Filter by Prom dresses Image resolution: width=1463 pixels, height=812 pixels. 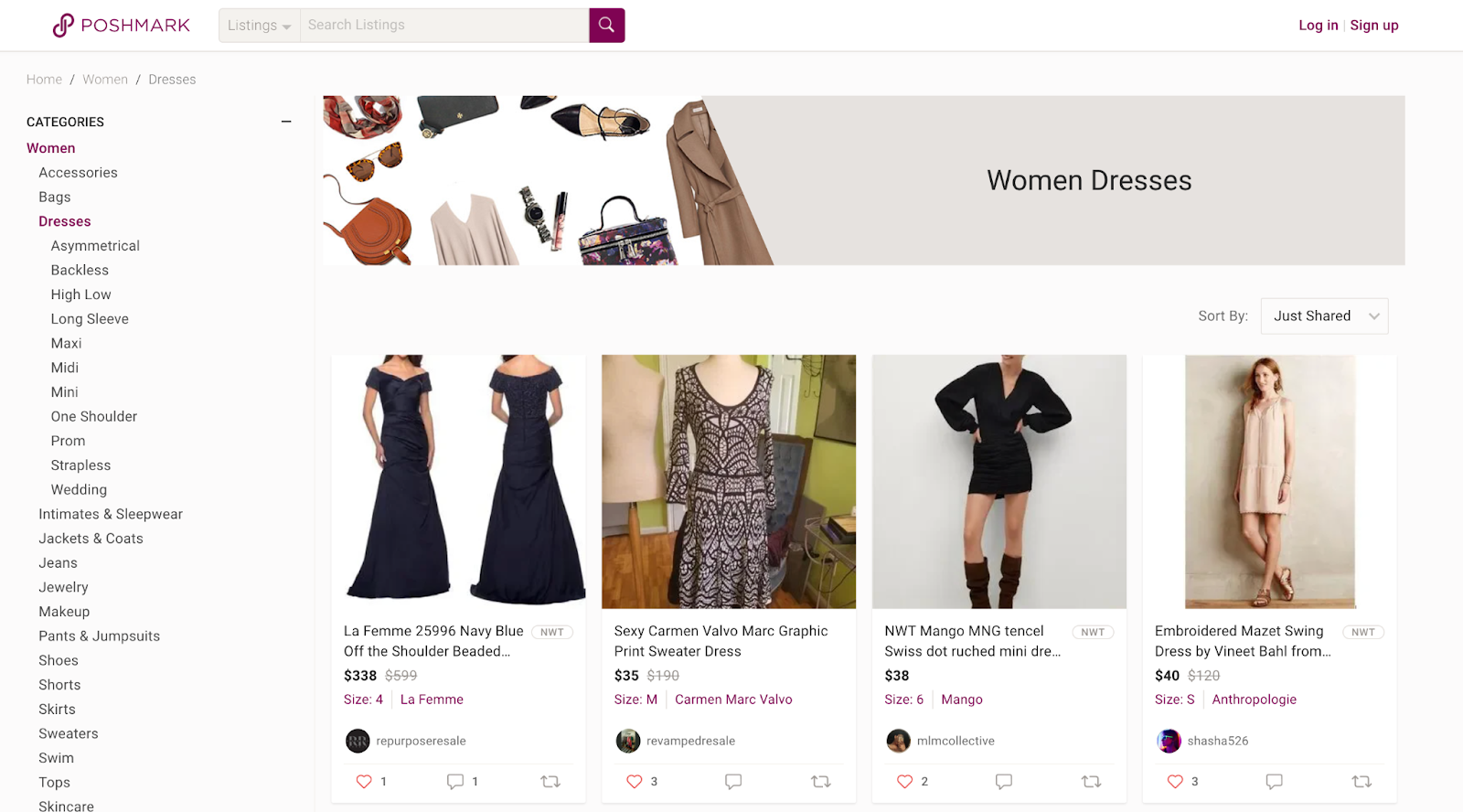68,441
